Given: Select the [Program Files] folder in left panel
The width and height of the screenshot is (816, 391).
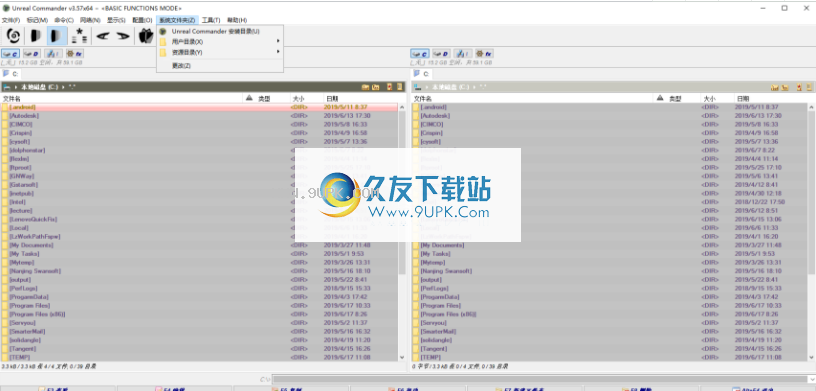Looking at the screenshot, I should click(30, 306).
